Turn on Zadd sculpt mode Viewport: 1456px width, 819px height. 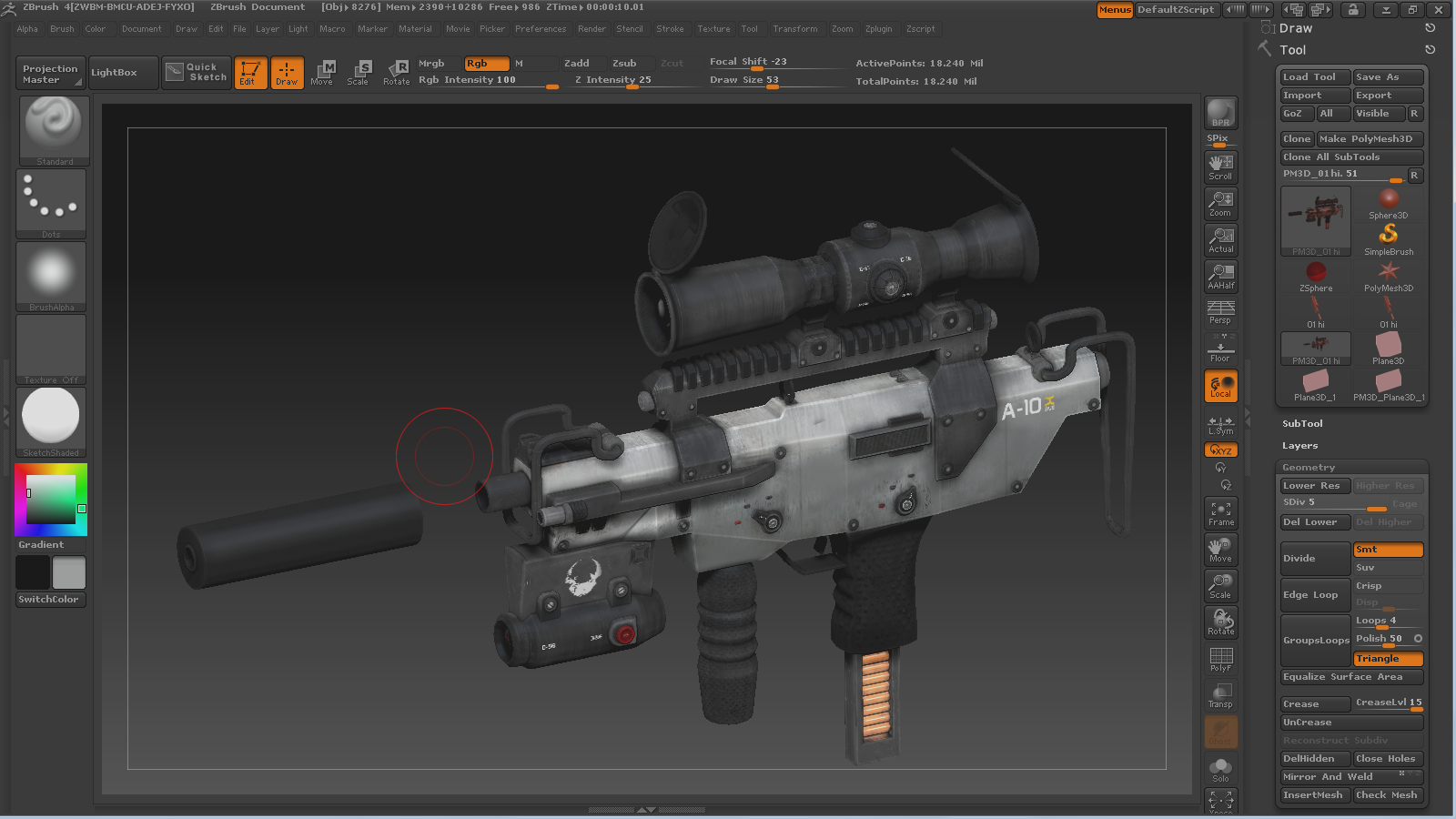pyautogui.click(x=577, y=64)
